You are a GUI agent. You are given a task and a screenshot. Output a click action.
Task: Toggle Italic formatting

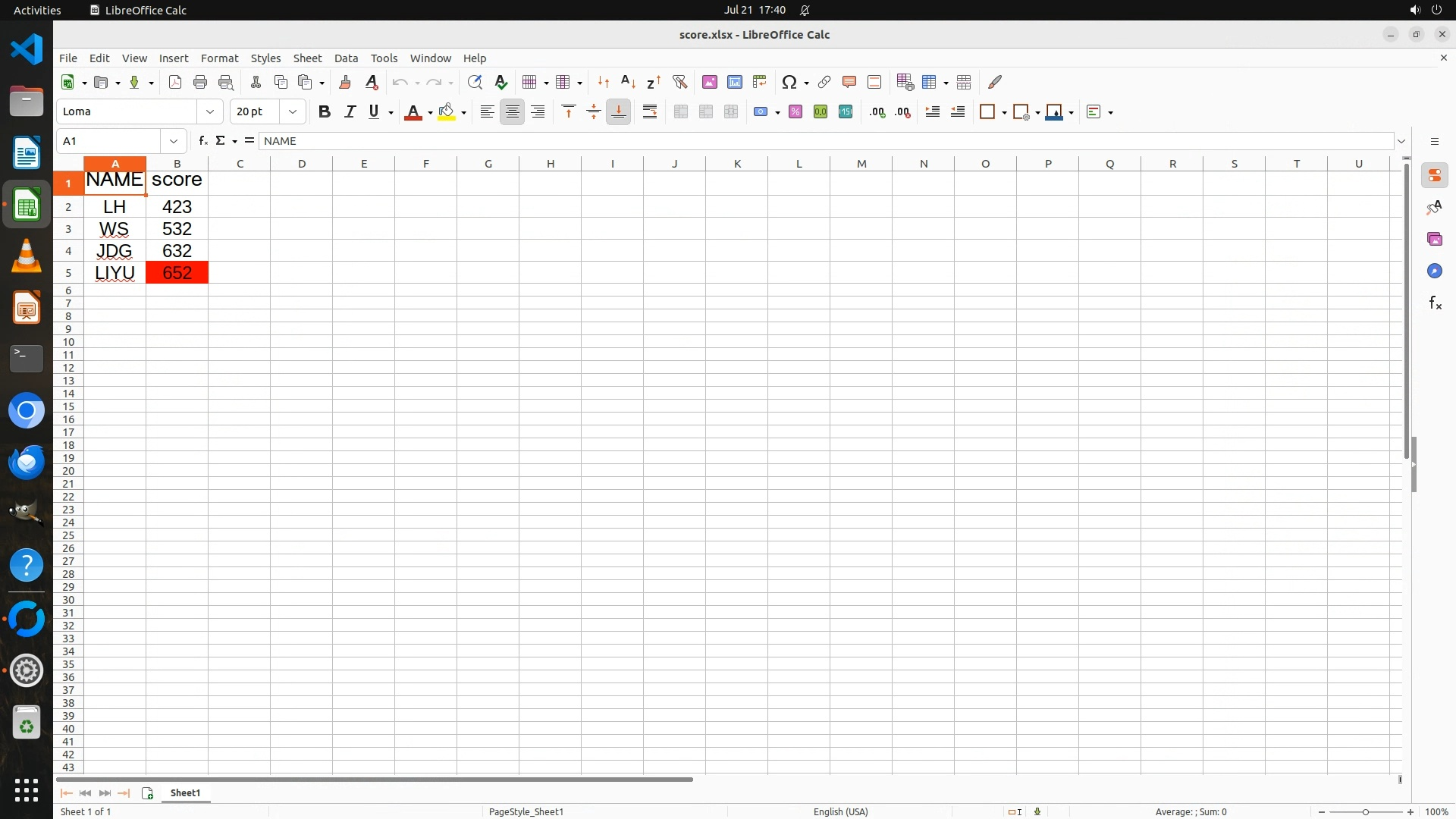coord(350,112)
